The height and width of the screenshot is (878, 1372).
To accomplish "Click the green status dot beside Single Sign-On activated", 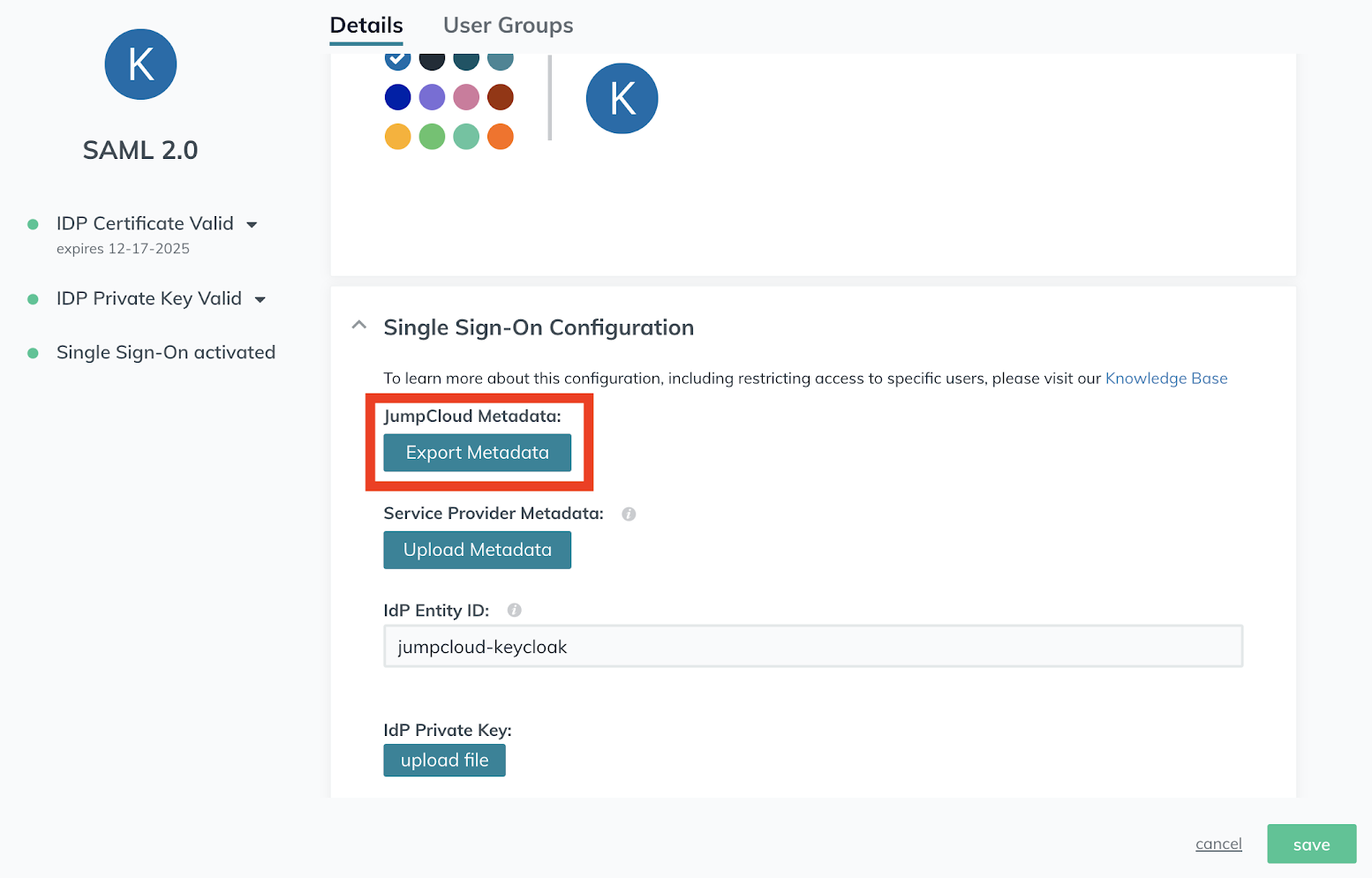I will (34, 351).
